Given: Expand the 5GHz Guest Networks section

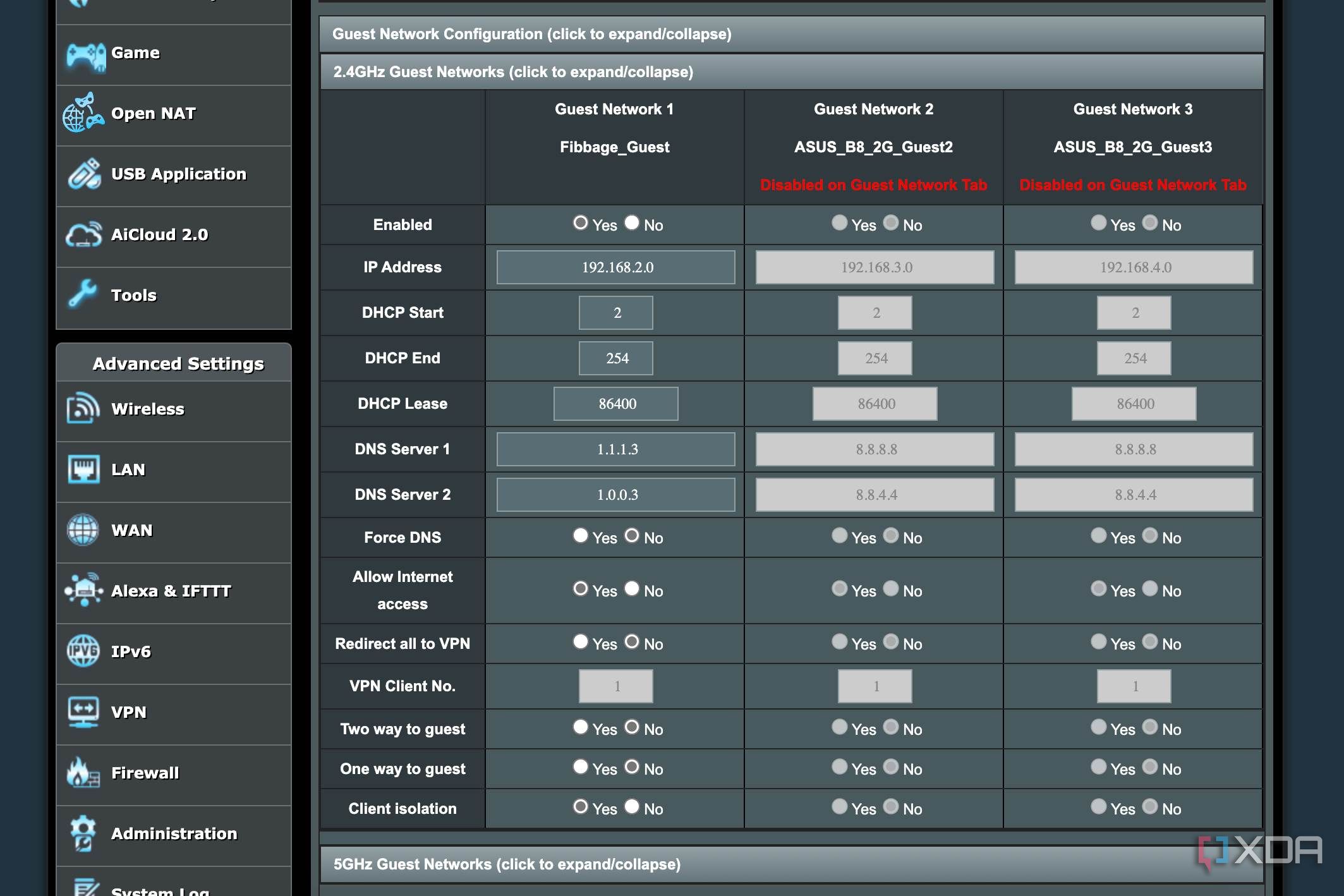Looking at the screenshot, I should pos(507,864).
